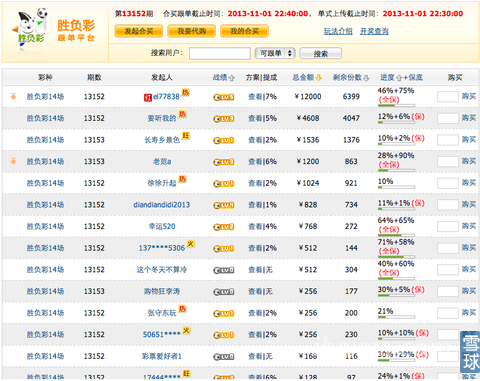Sort by 剩余份数 using its down arrow
Viewport: 480px width, 381px height.
366,78
